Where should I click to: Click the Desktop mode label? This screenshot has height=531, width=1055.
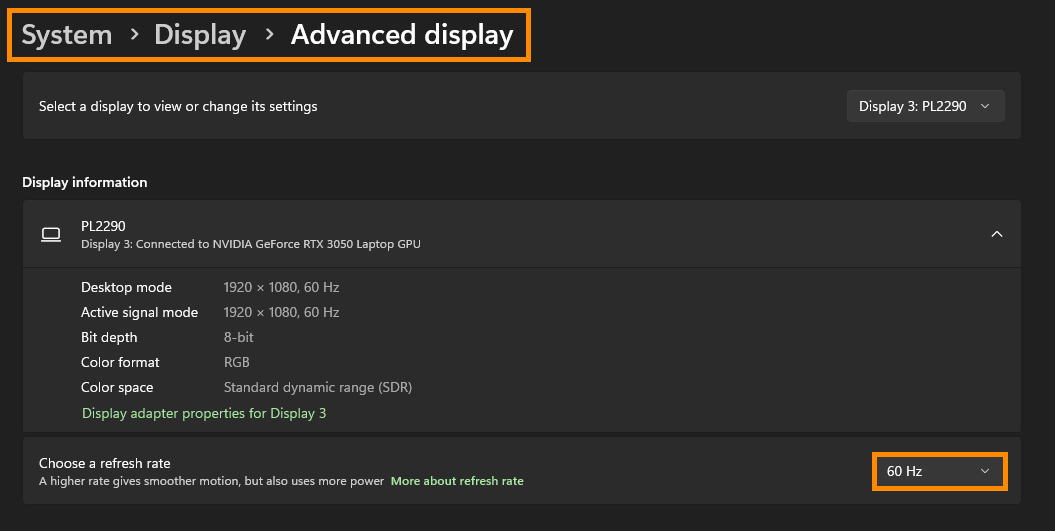point(126,287)
